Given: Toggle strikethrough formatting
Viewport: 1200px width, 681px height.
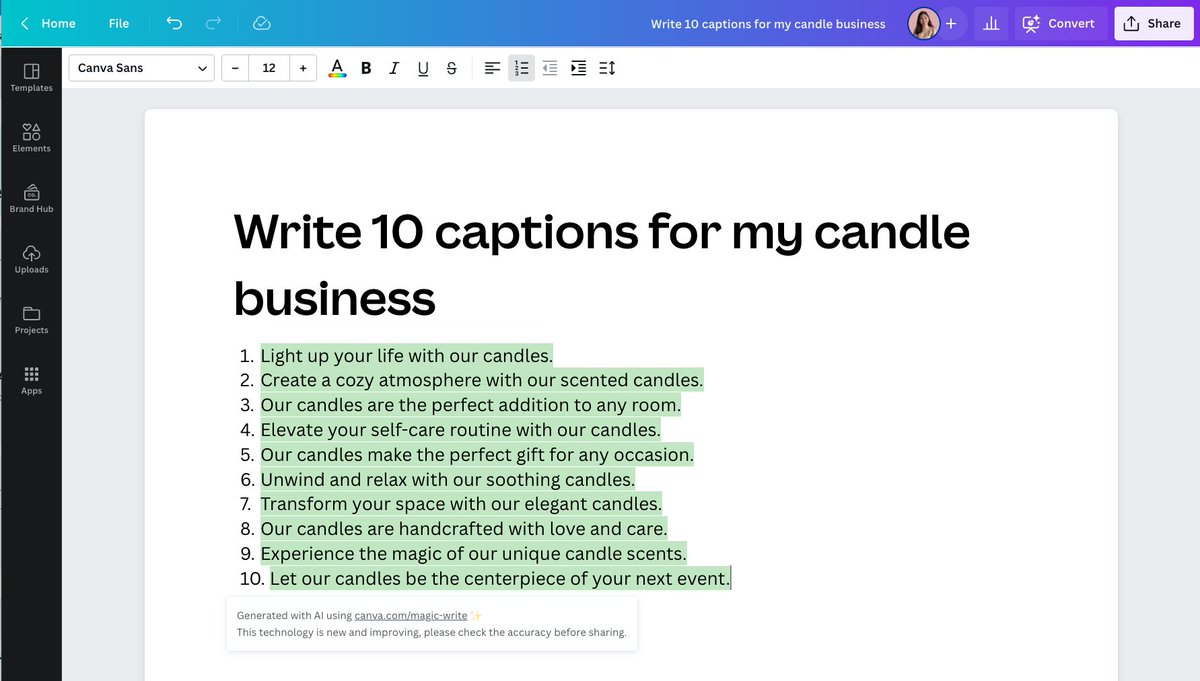Looking at the screenshot, I should pos(451,67).
